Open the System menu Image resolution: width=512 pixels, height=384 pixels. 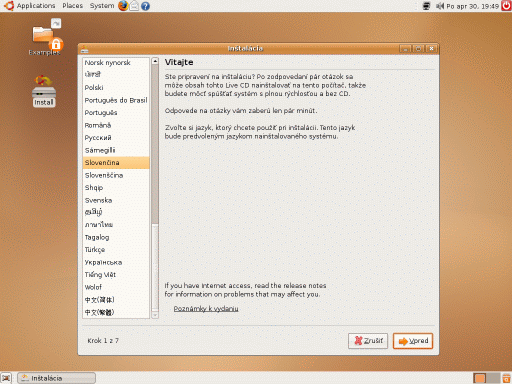point(102,6)
